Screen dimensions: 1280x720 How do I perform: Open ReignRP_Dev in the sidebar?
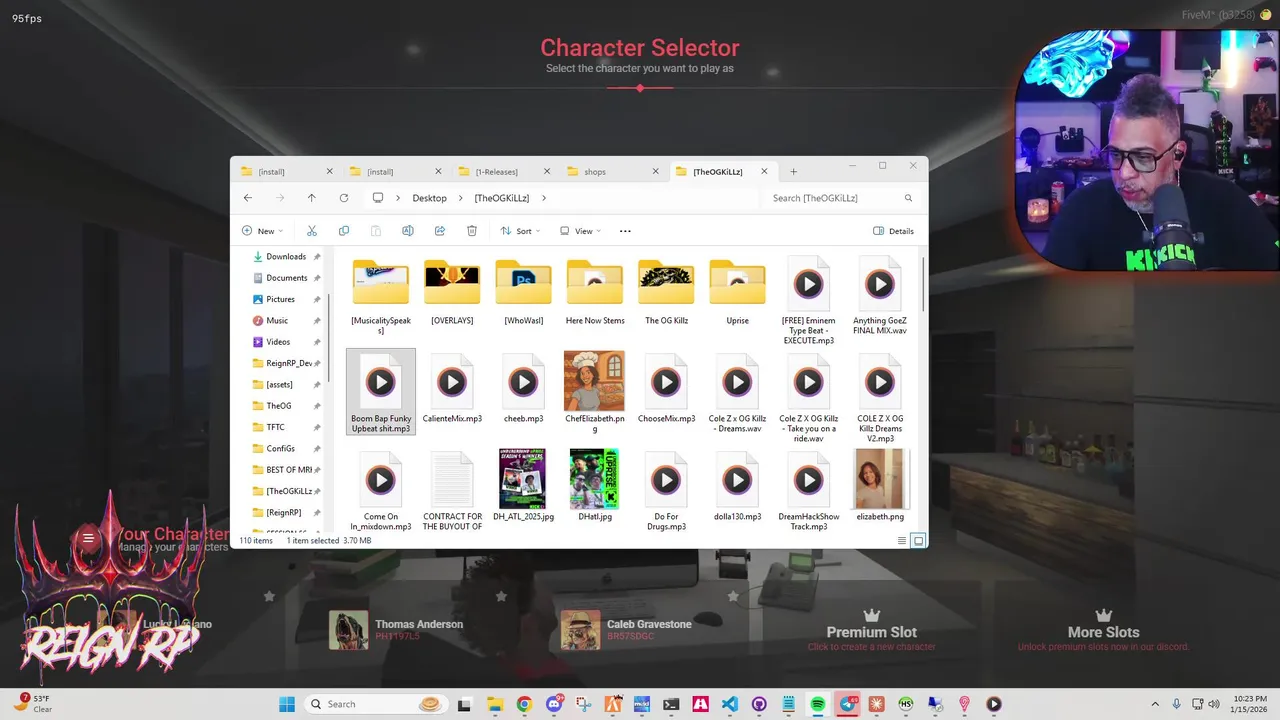tap(286, 363)
